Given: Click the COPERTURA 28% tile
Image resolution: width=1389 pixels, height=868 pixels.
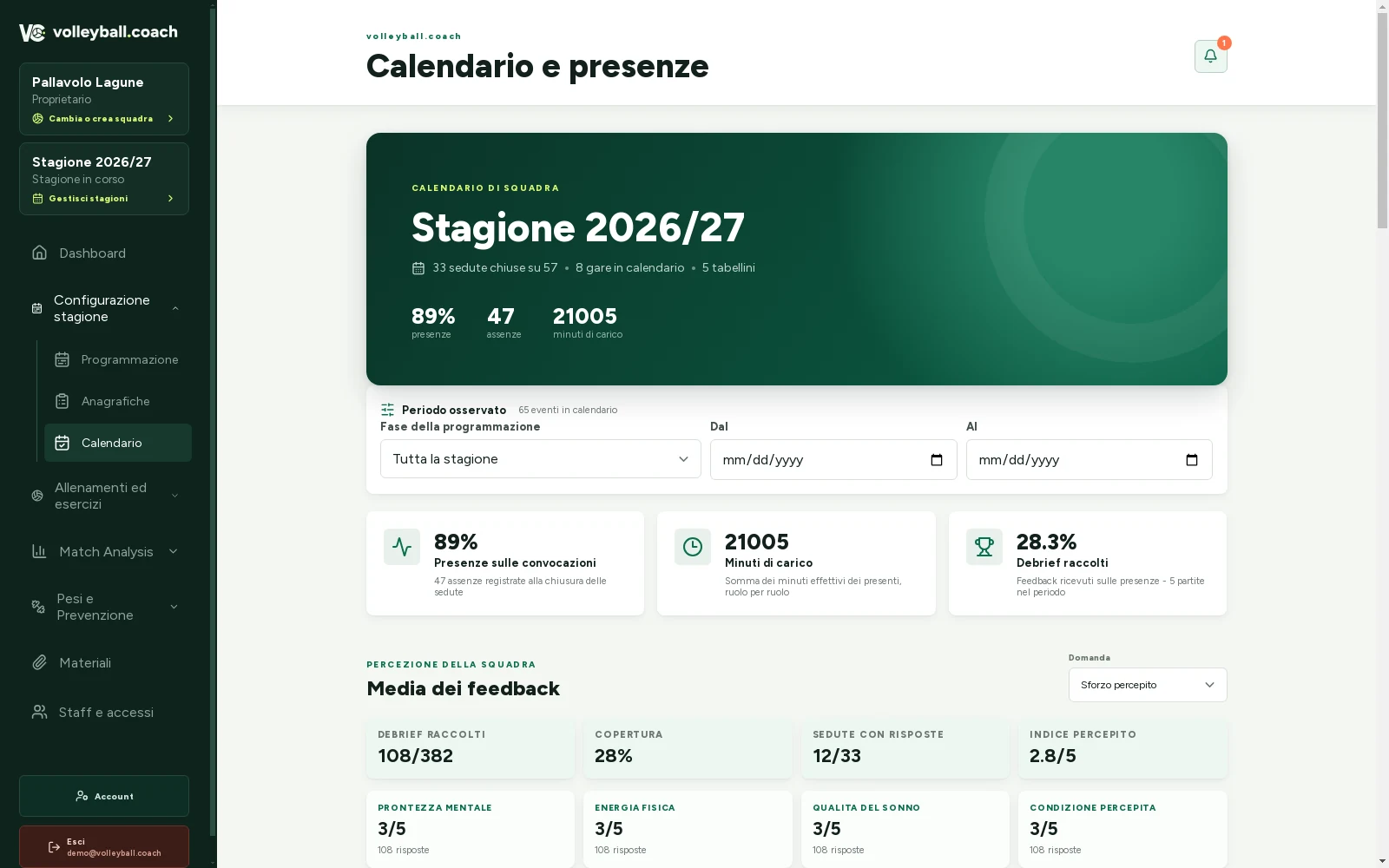Looking at the screenshot, I should tap(688, 747).
